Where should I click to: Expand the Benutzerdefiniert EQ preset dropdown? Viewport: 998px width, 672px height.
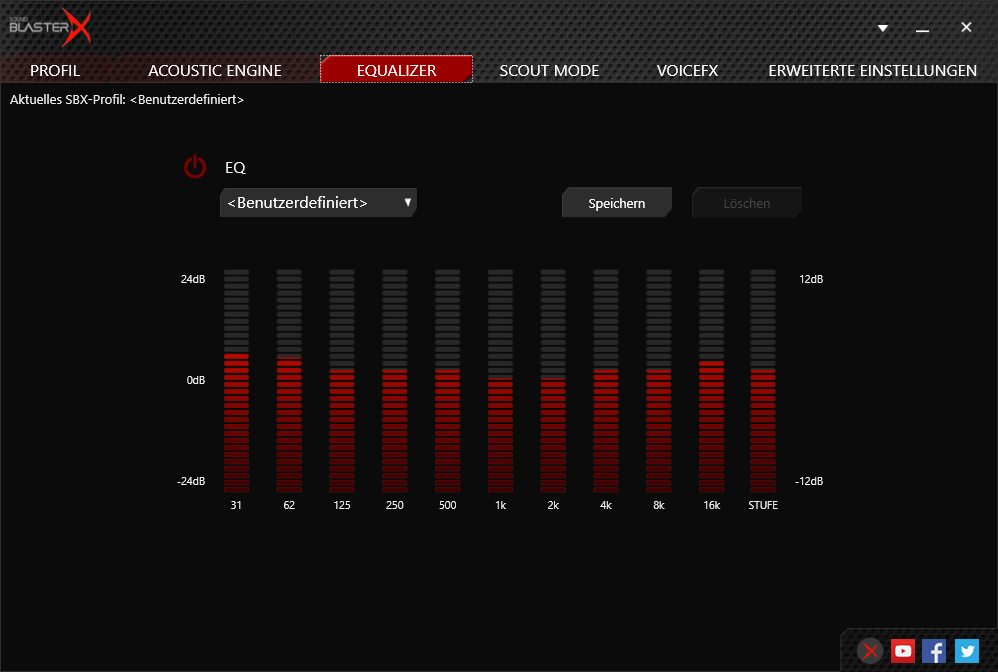pos(318,203)
